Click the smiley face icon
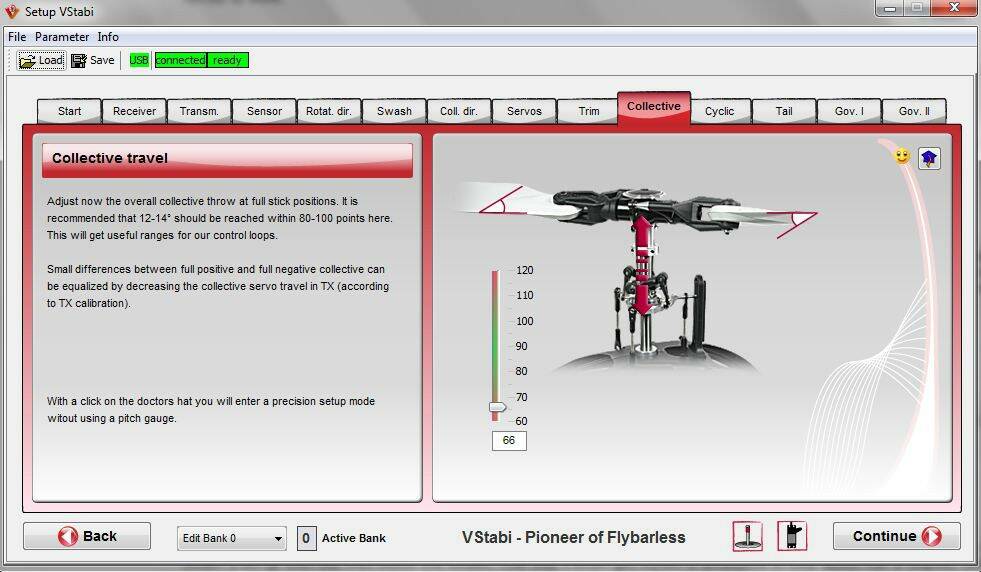Screen dimensions: 981x572 902,156
